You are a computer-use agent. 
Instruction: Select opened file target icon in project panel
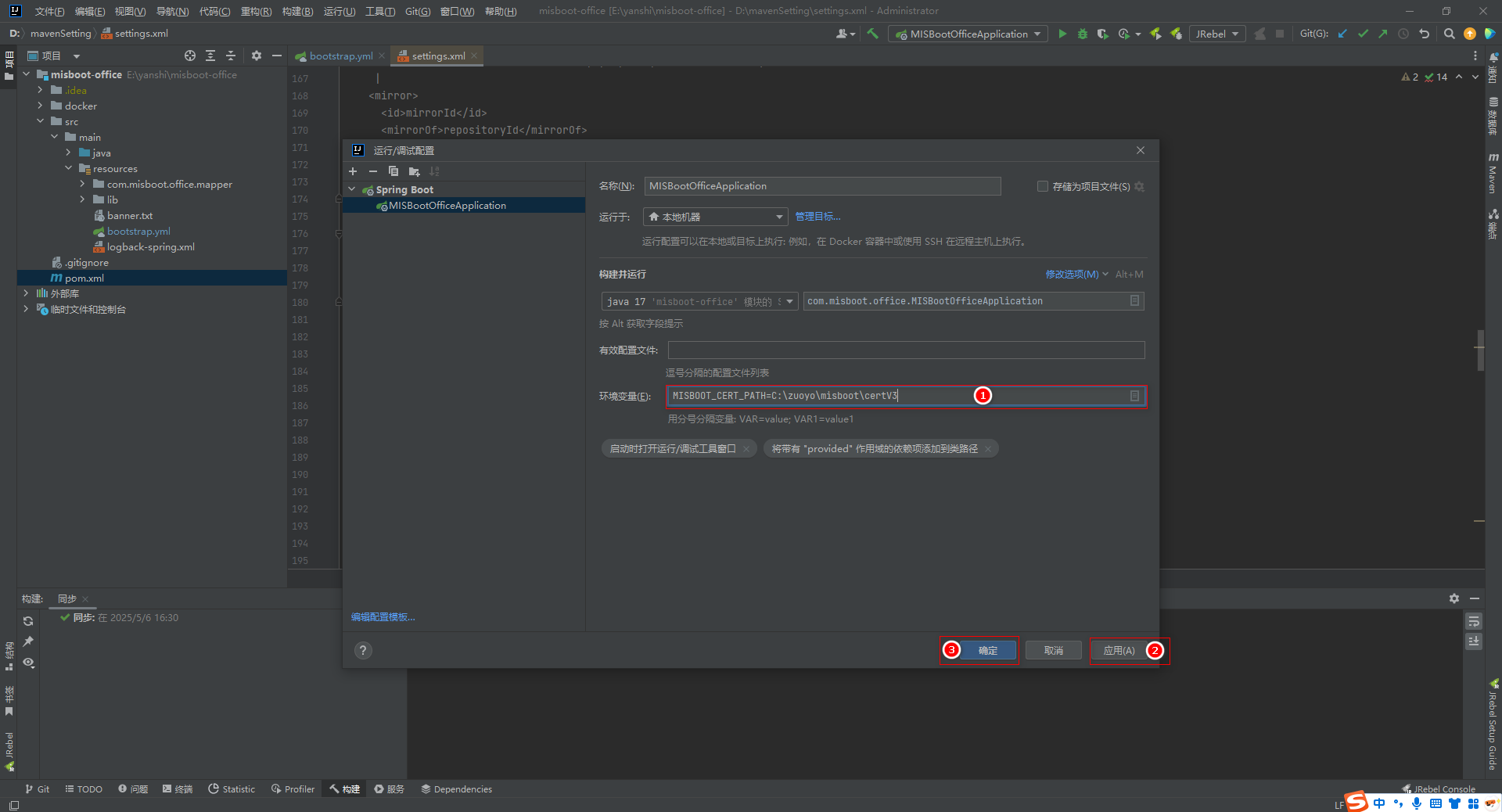(189, 56)
